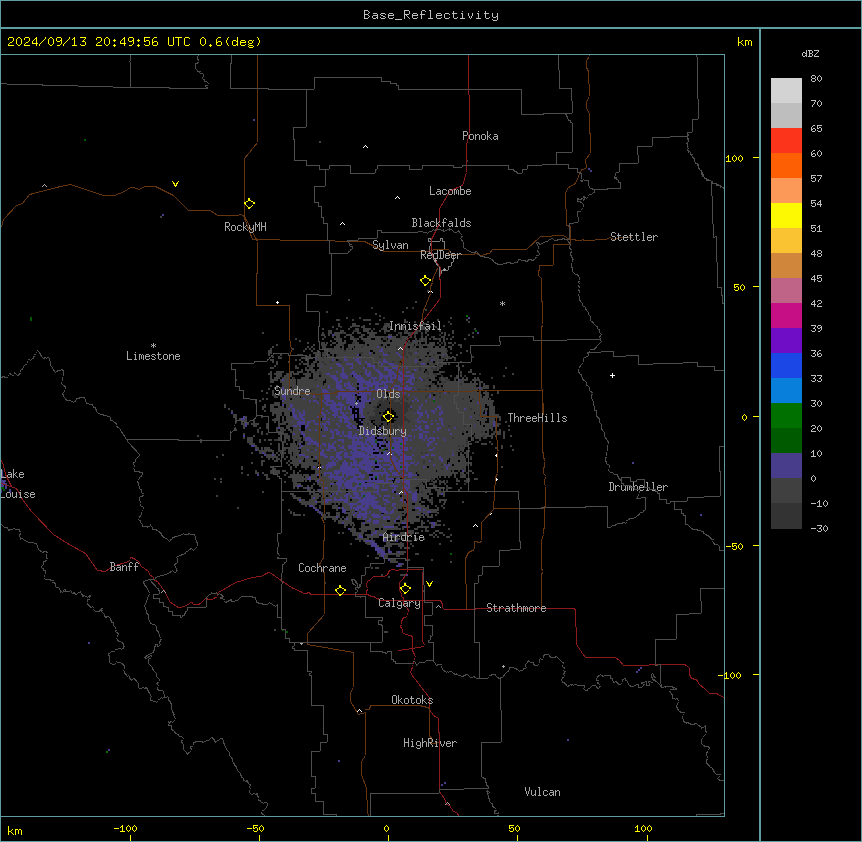
Task: Click the yellow diamond marker below Cochrane
Action: [340, 590]
